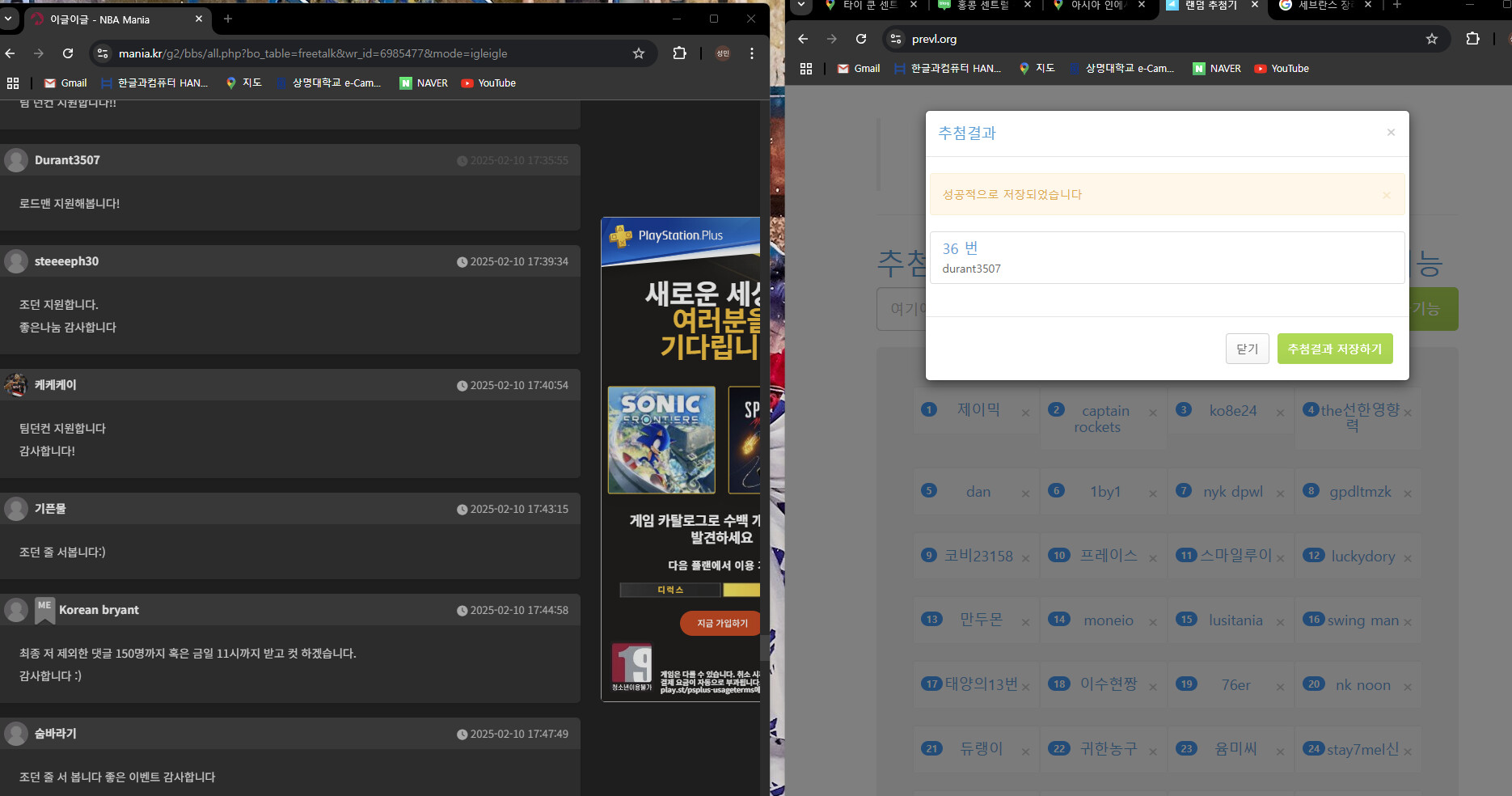Viewport: 1512px width, 796px height.
Task: Click the Sonic Frontiers game thumbnail
Action: coord(661,440)
